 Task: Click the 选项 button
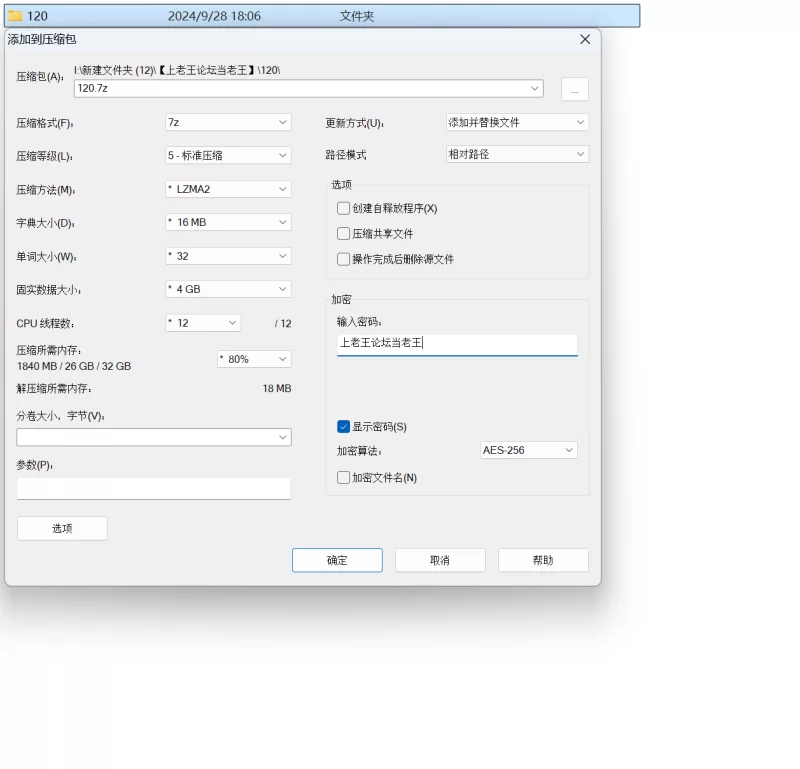(62, 528)
